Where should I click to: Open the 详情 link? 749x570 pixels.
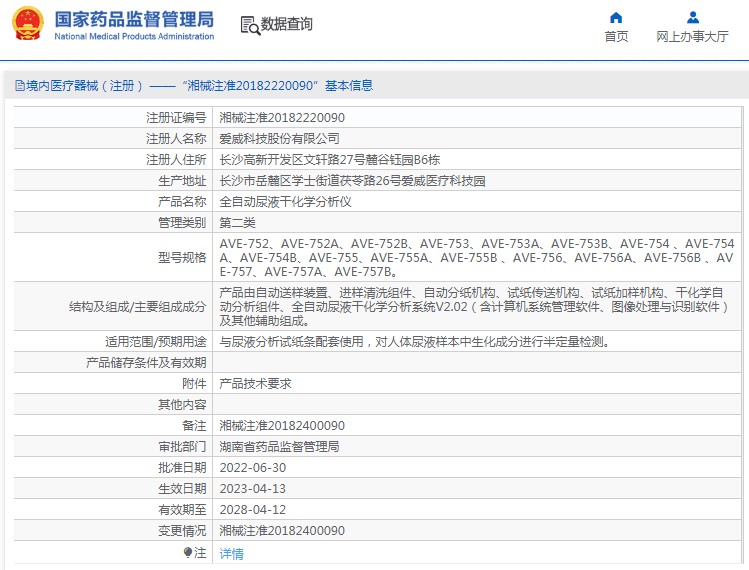(x=231, y=553)
